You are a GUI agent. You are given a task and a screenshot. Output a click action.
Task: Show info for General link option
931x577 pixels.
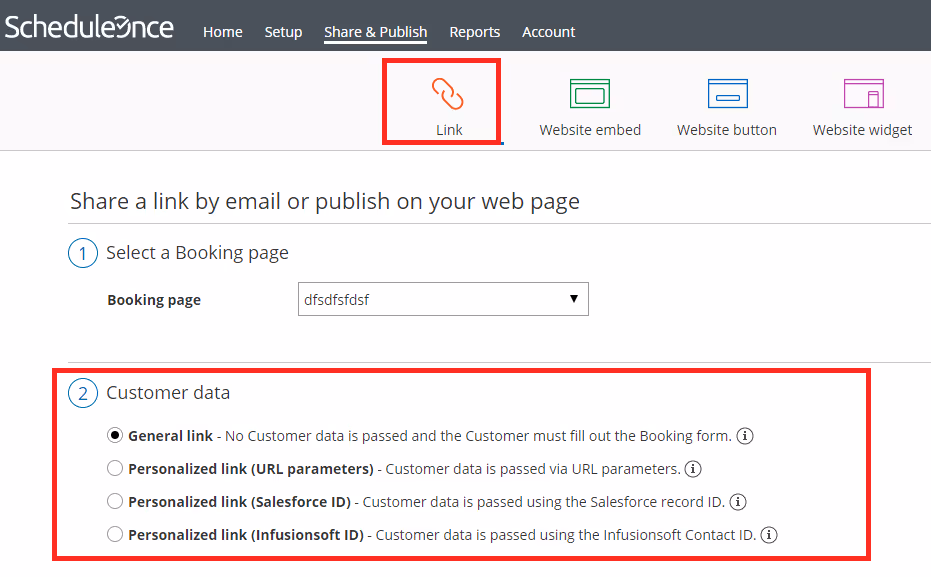[x=745, y=436]
